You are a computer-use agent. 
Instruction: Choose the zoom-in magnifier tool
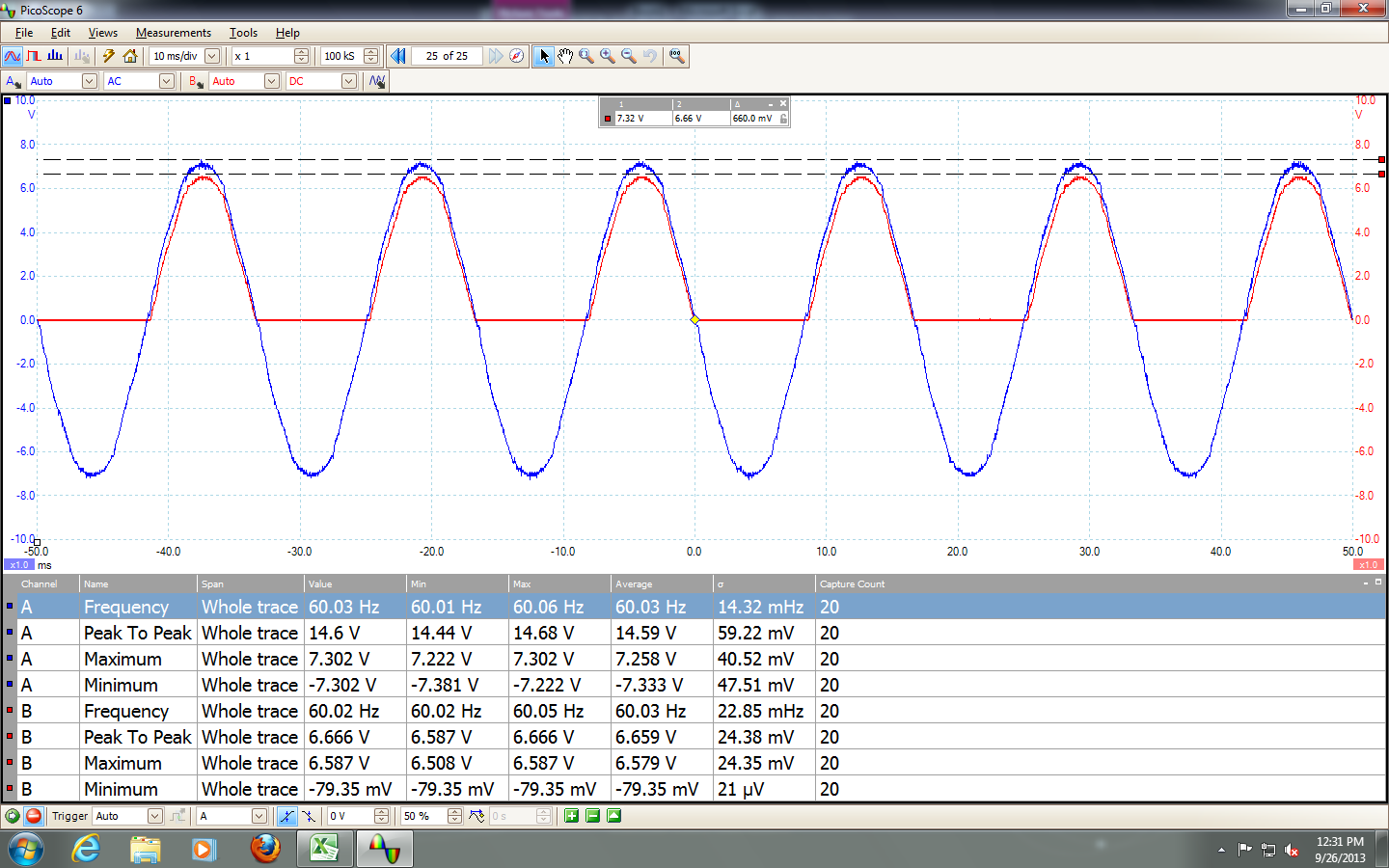pos(607,55)
